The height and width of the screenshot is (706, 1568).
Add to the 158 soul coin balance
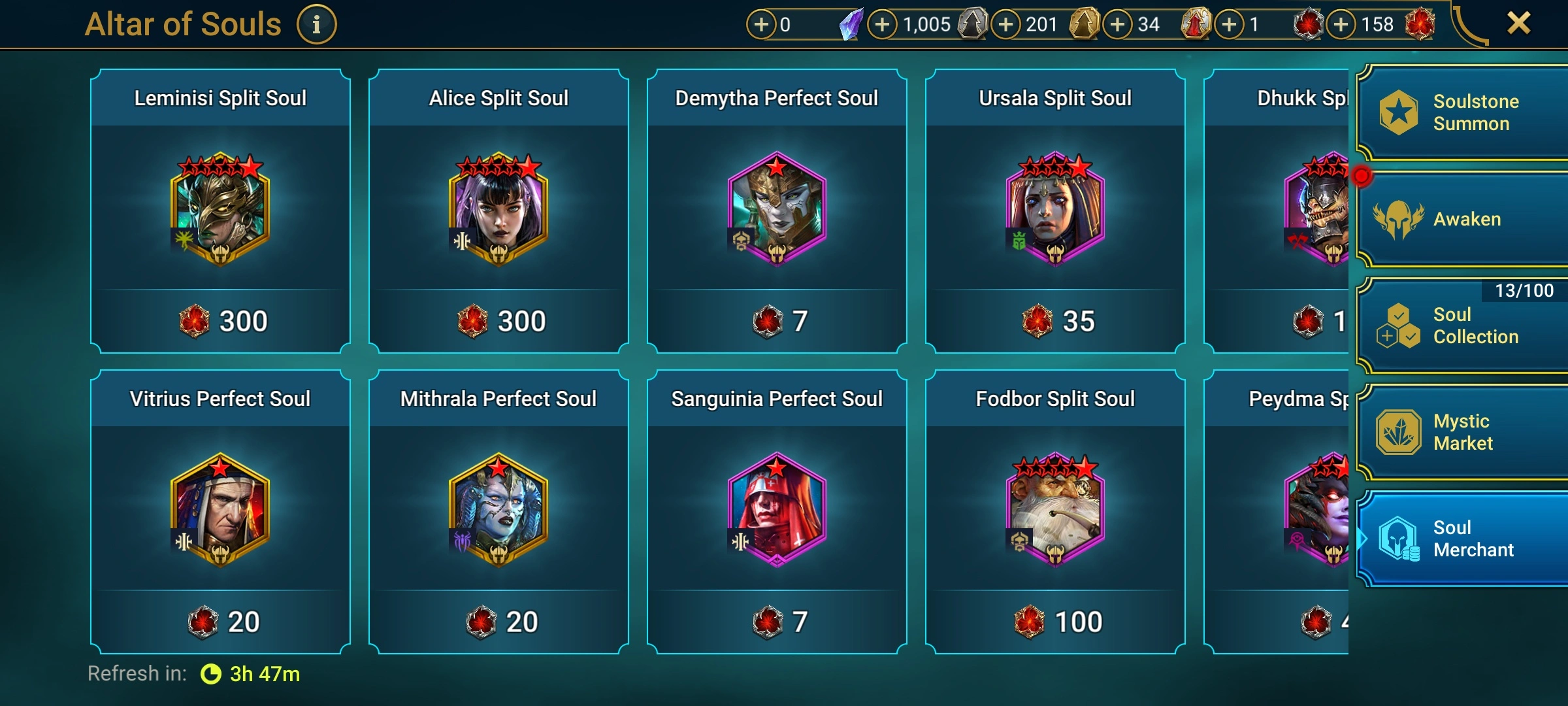coord(1341,25)
